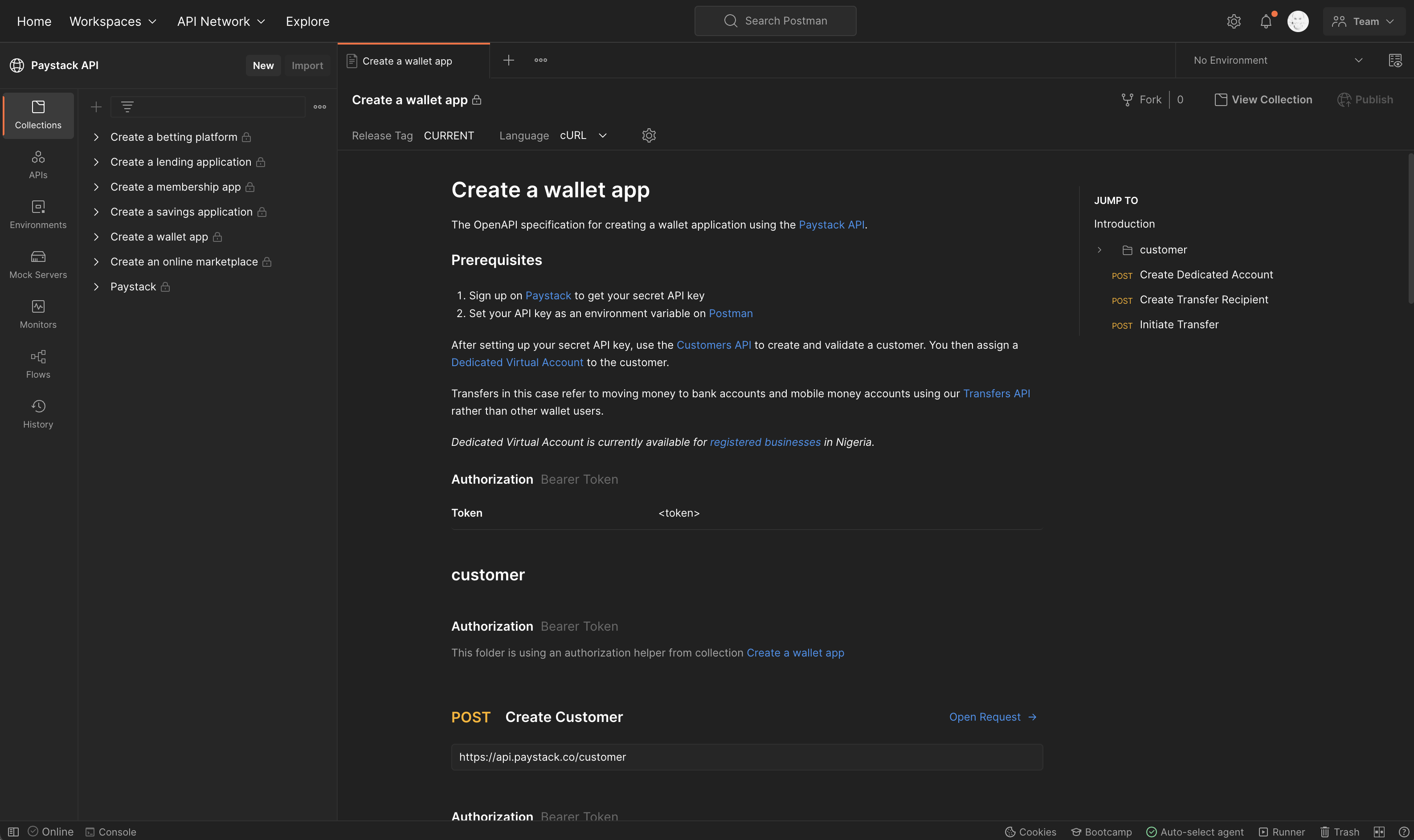
Task: Open the Language cURL dropdown
Action: click(583, 135)
